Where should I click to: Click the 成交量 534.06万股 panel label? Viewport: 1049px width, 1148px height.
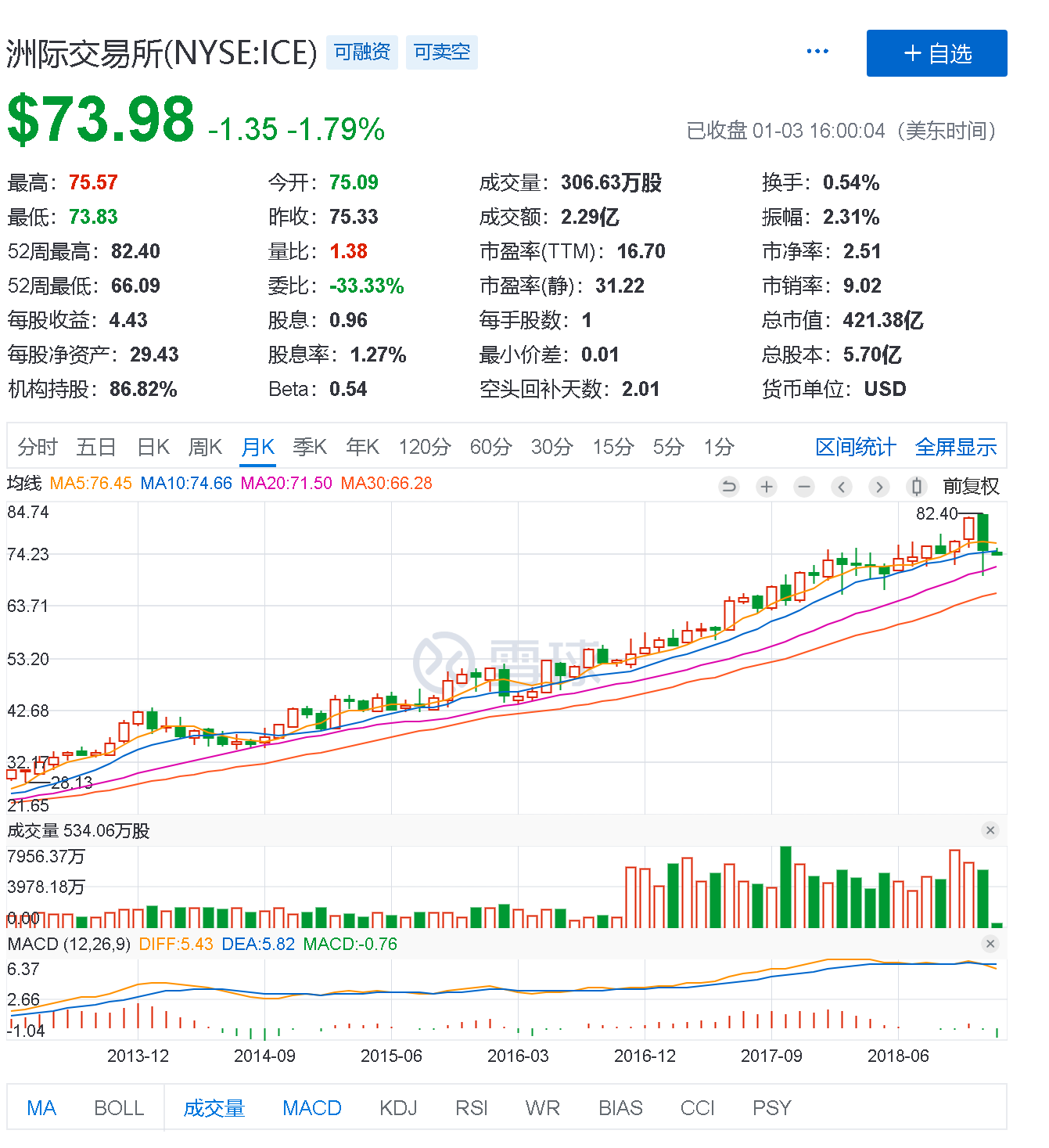(x=78, y=830)
